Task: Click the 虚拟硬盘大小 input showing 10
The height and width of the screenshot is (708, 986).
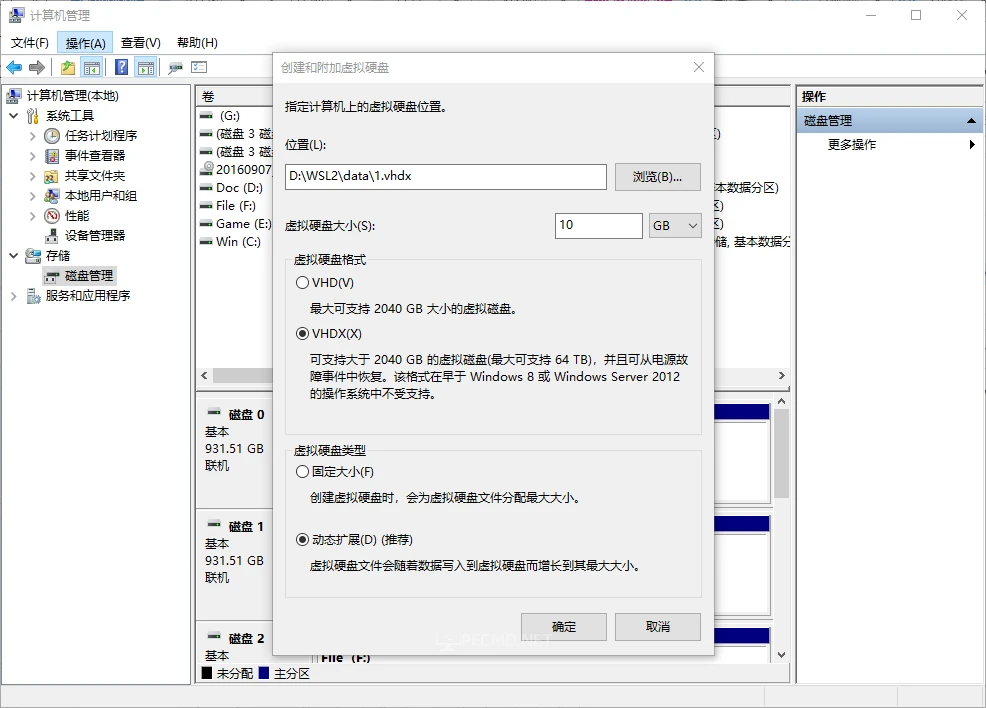Action: click(x=599, y=226)
